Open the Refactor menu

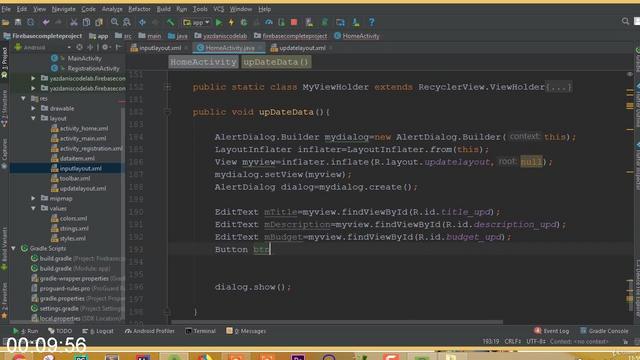point(139,9)
